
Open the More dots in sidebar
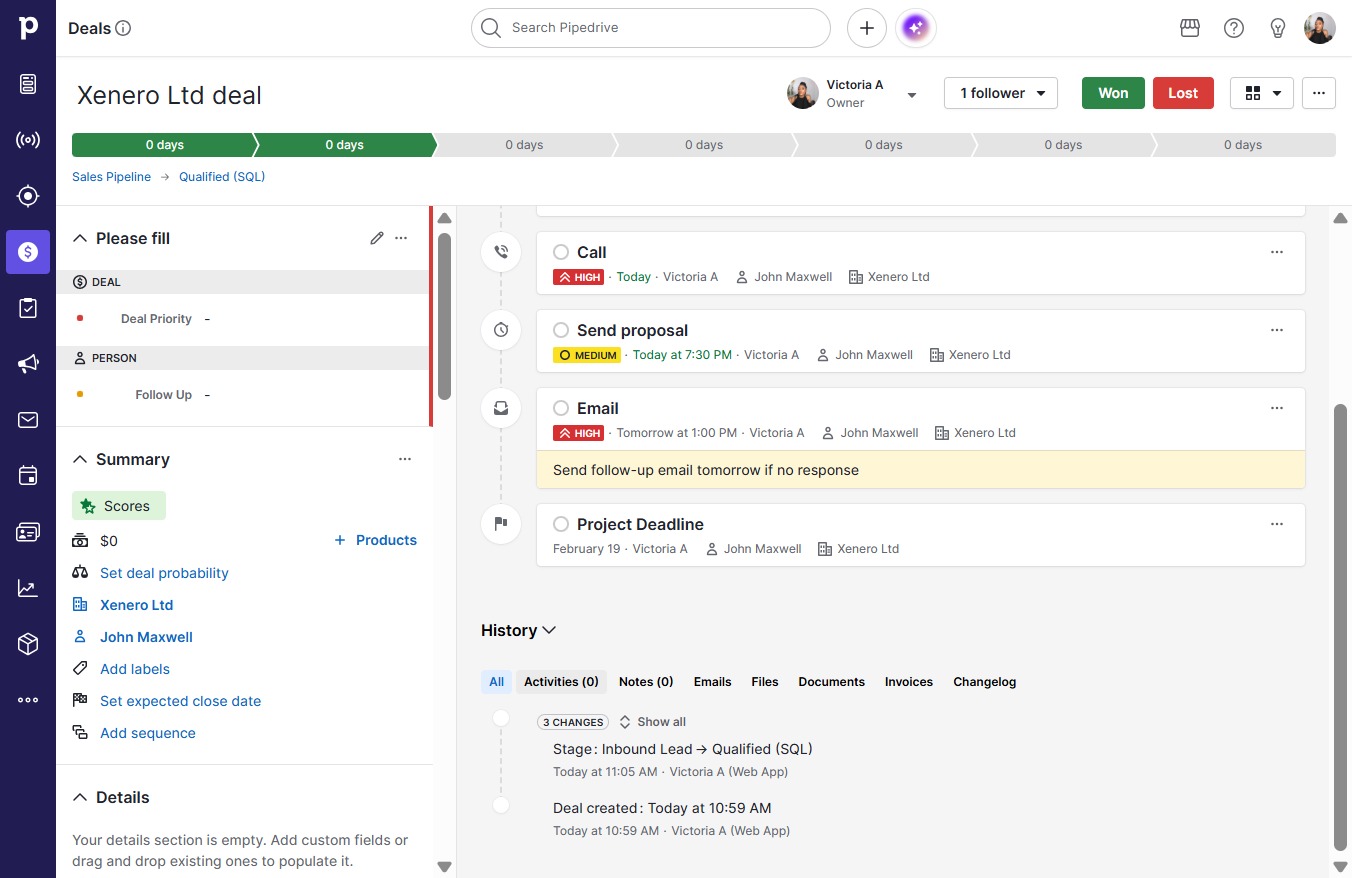coord(28,700)
